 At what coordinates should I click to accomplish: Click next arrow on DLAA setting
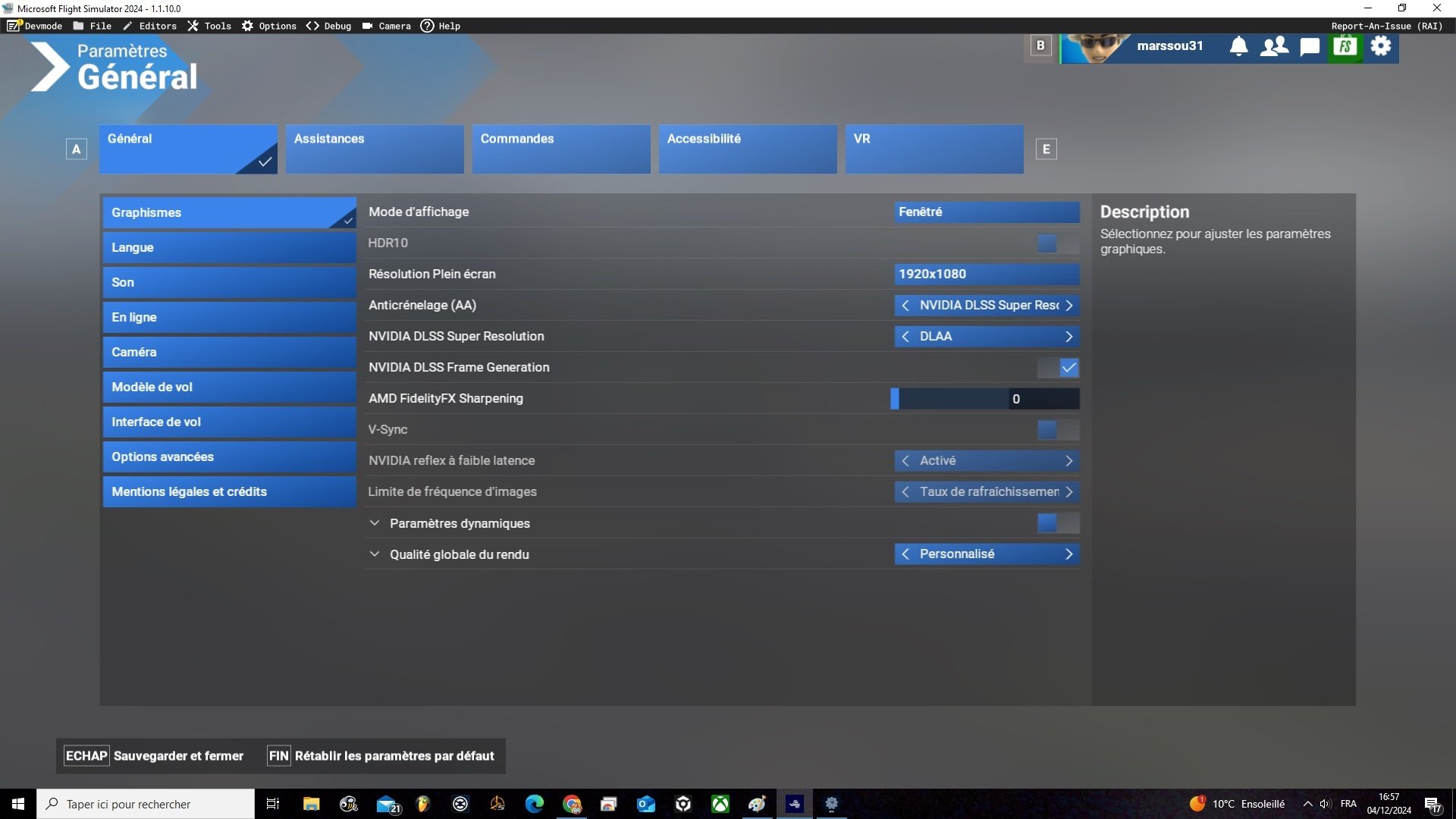click(x=1068, y=337)
